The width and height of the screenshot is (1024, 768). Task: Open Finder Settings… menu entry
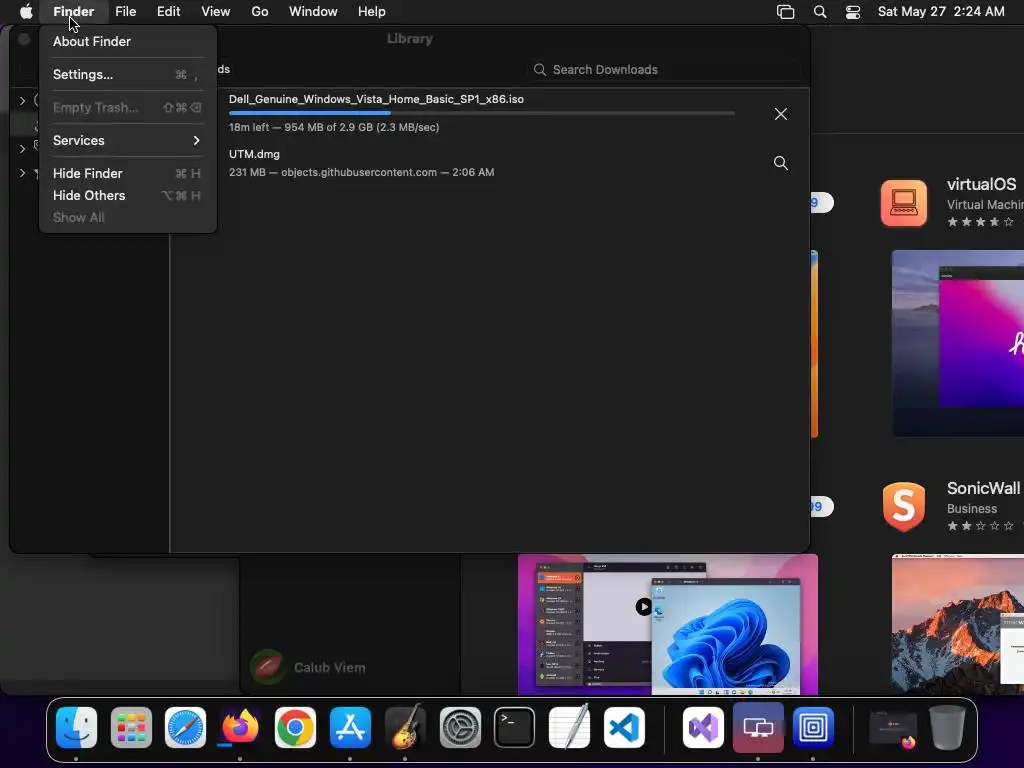click(128, 74)
